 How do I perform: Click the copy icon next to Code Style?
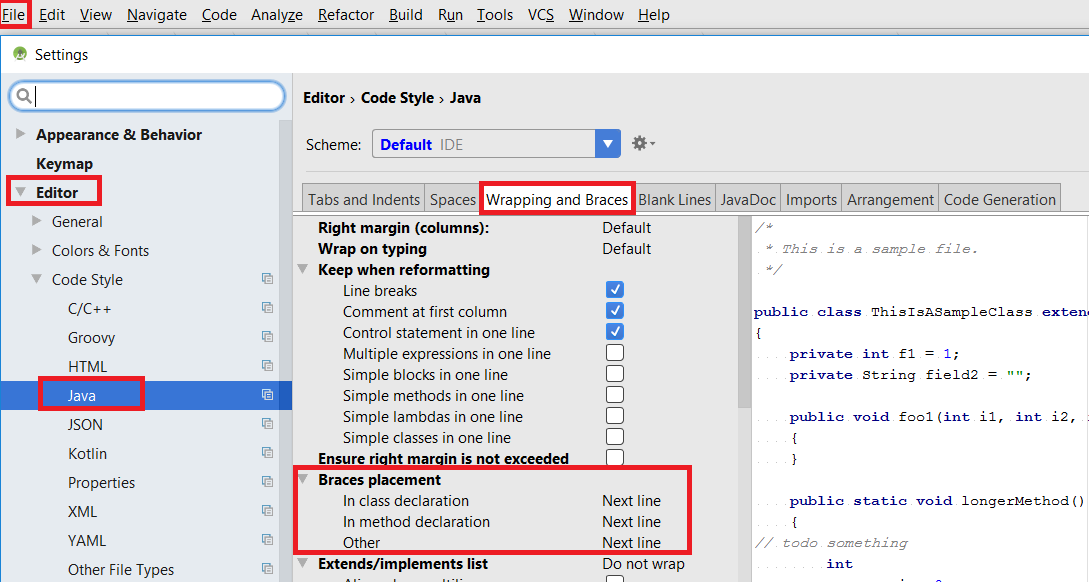(267, 278)
